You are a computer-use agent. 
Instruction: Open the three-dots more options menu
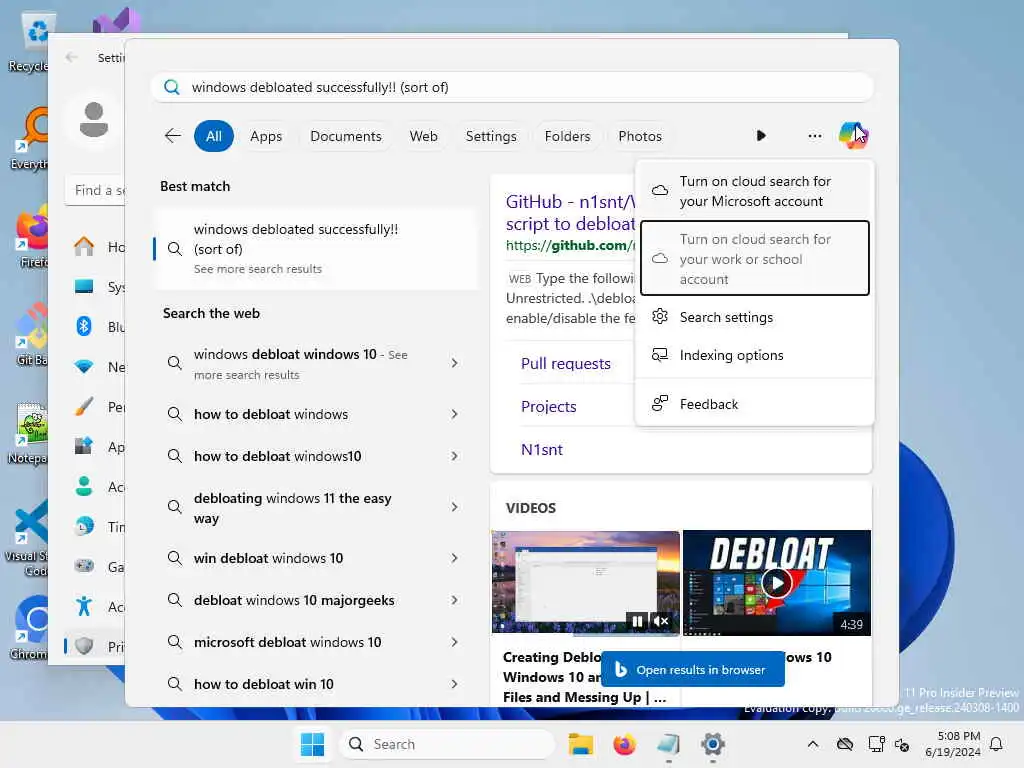click(x=814, y=136)
